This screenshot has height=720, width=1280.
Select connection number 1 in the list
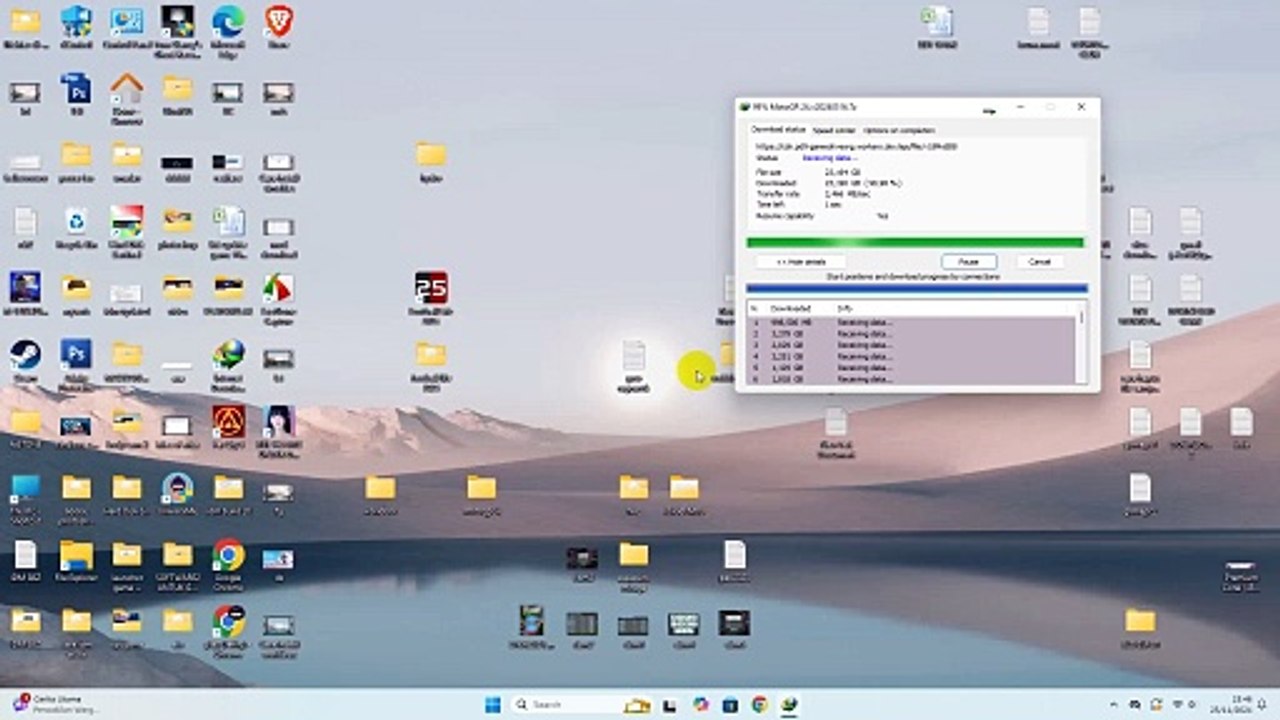click(911, 323)
